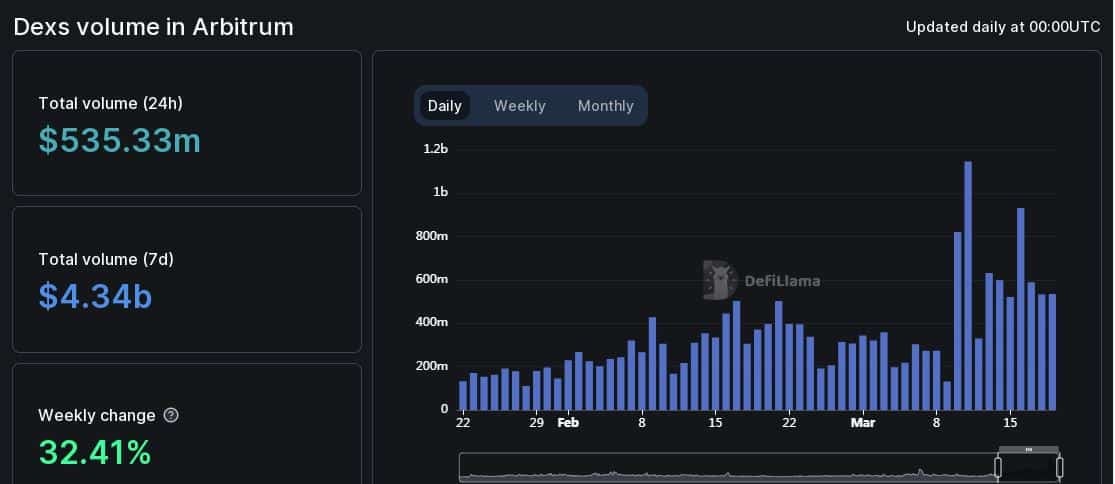The height and width of the screenshot is (484, 1115).
Task: Click the Feb label on the x-axis
Action: (x=568, y=423)
